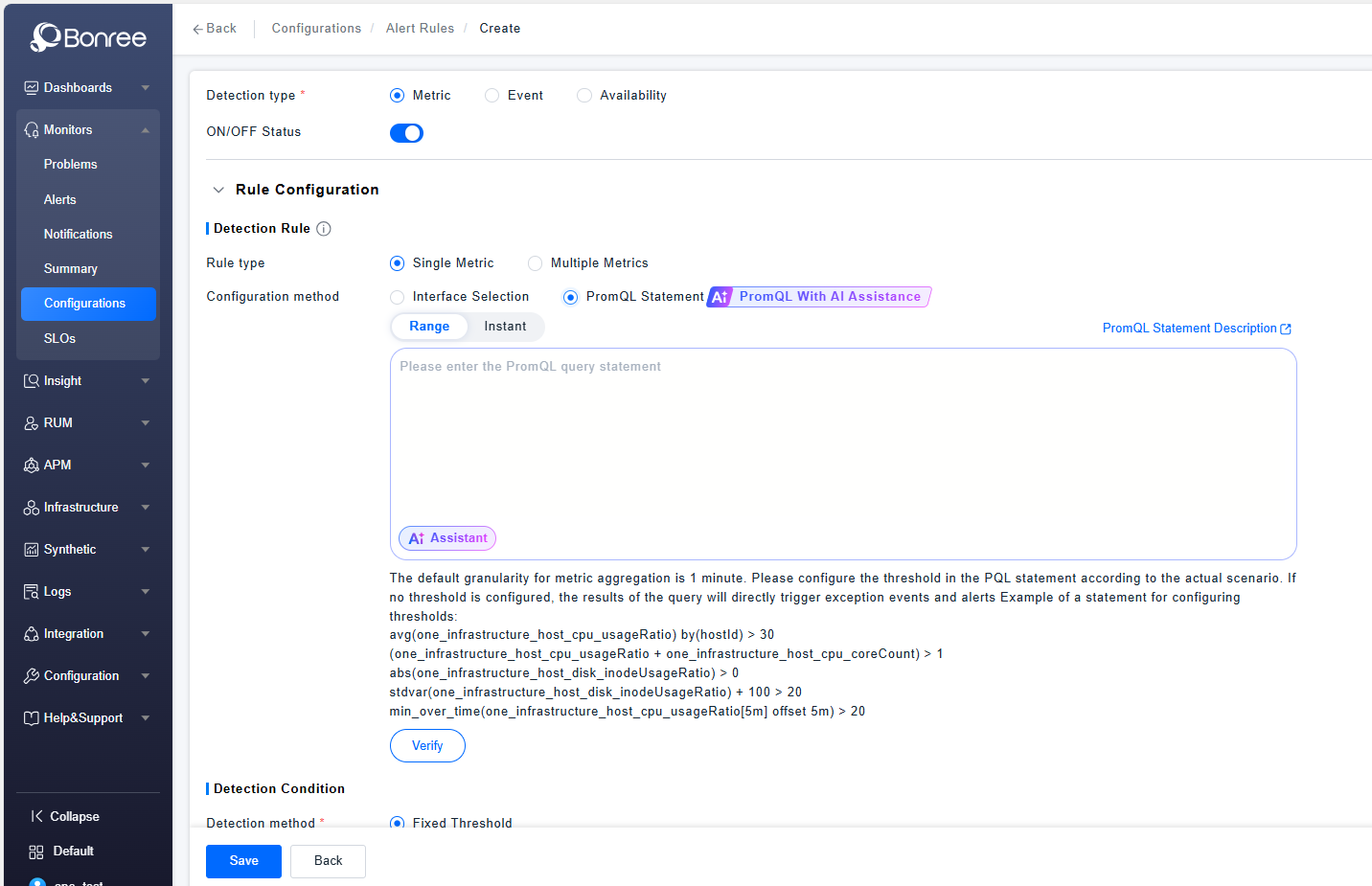Collapse the Rule Configuration section
1372x886 pixels.
click(218, 190)
